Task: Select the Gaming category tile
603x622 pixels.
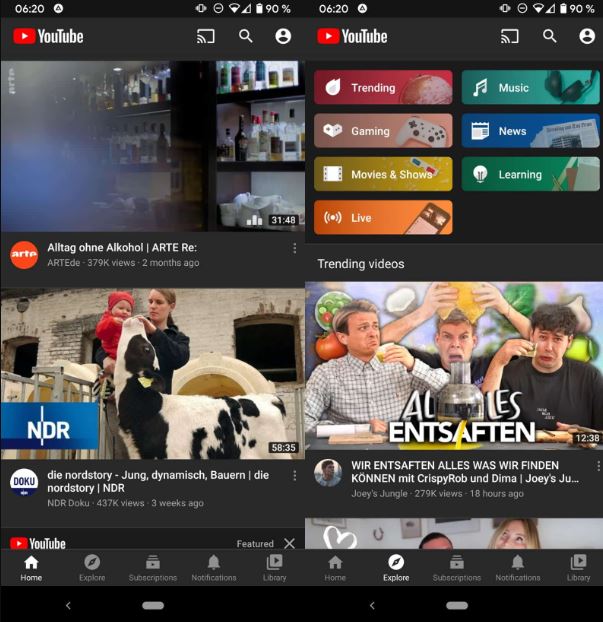Action: pyautogui.click(x=383, y=131)
